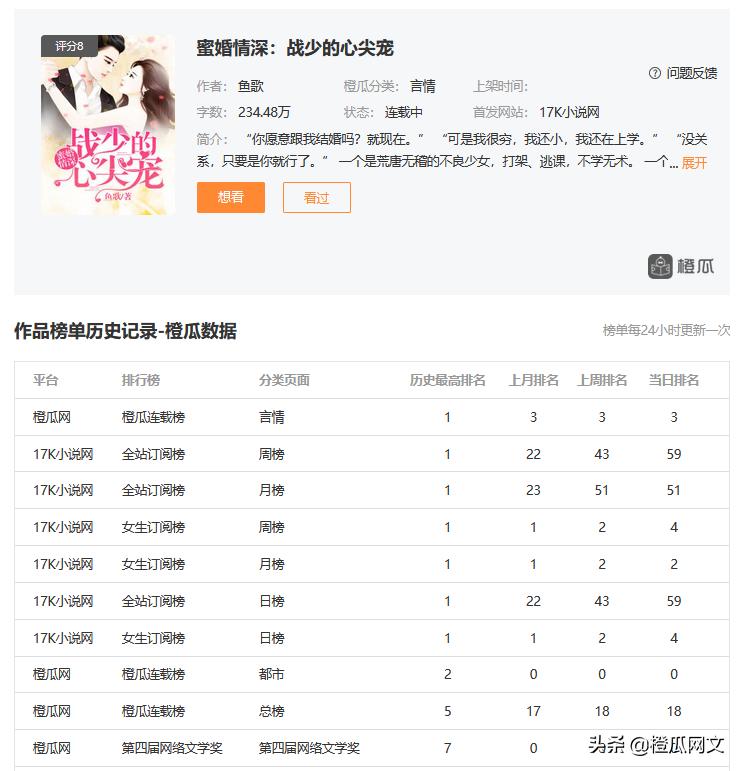
Task: Click 女生订阅榜 in the 月榜 row
Action: [x=153, y=564]
